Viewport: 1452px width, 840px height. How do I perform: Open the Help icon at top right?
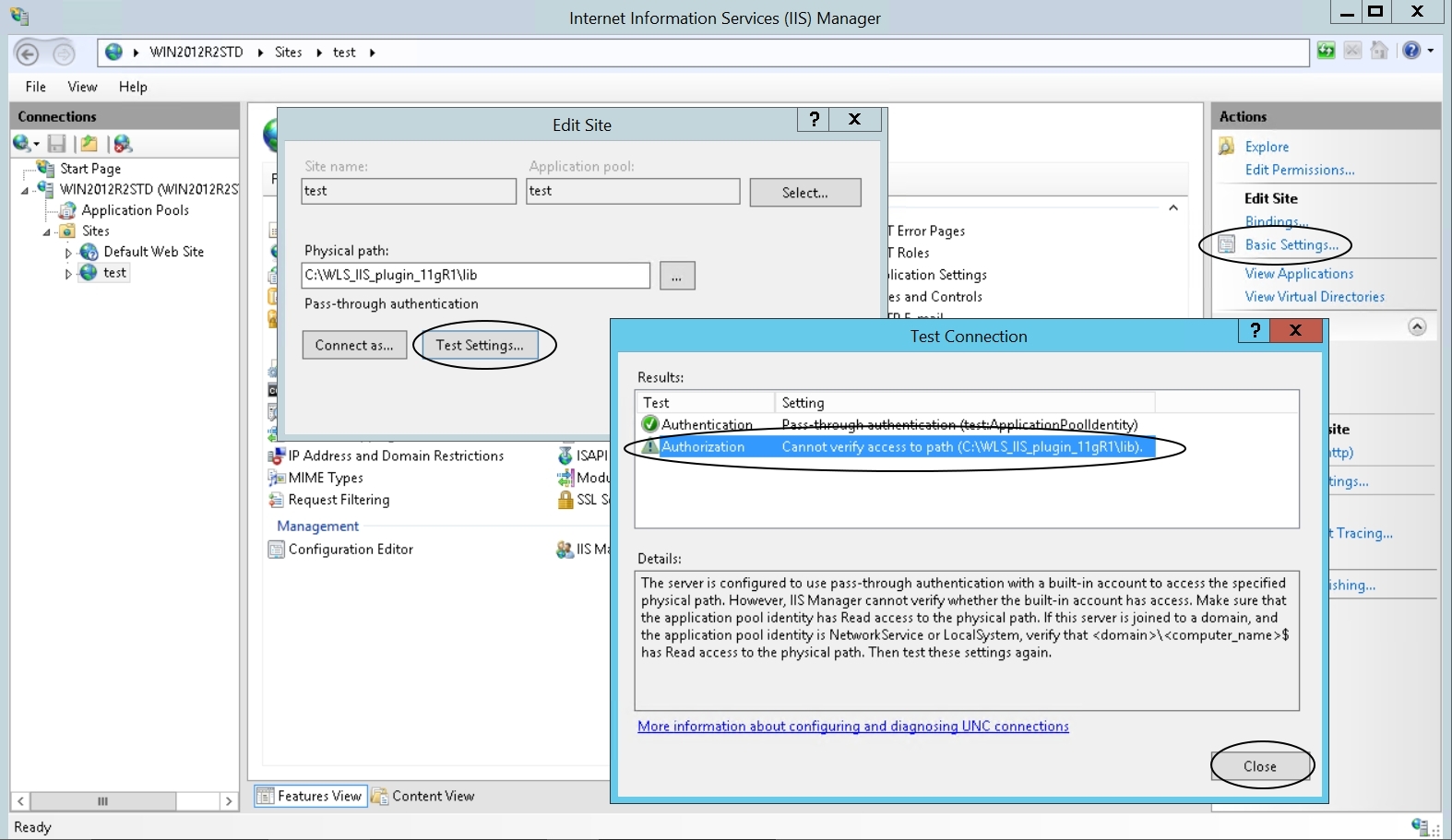point(1411,52)
